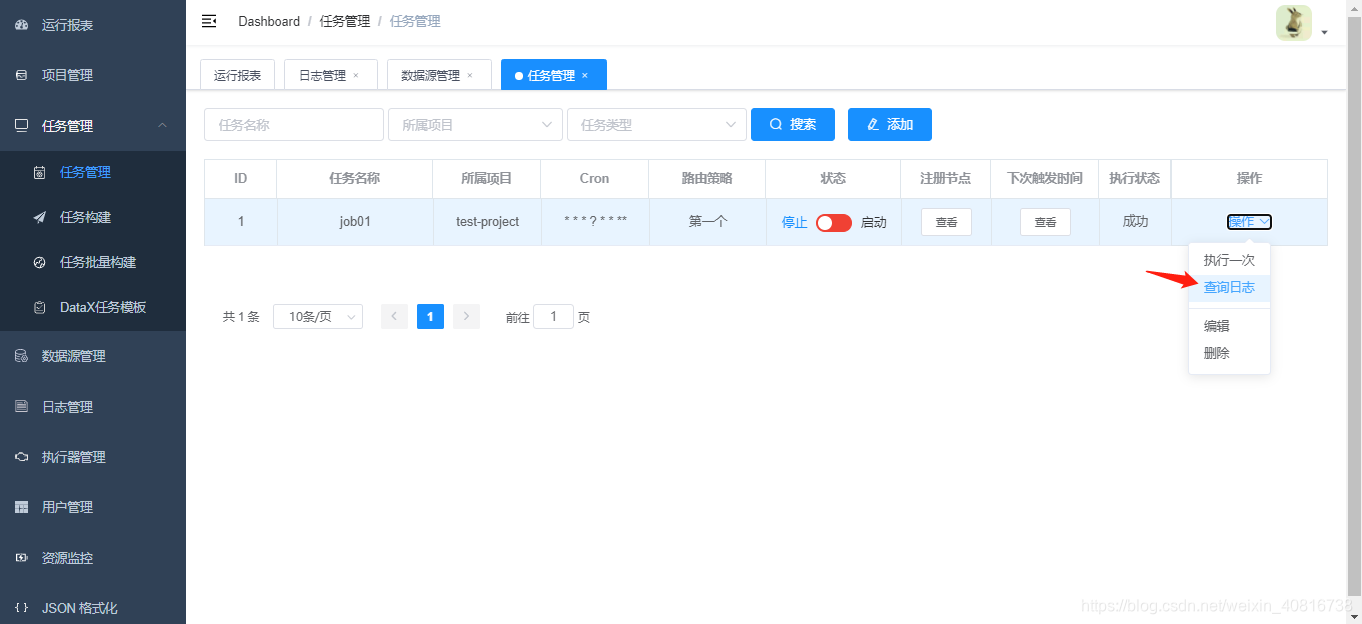Screen dimensions: 1362x624
Task: Open the 操作 dropdown for job01
Action: pos(1249,222)
